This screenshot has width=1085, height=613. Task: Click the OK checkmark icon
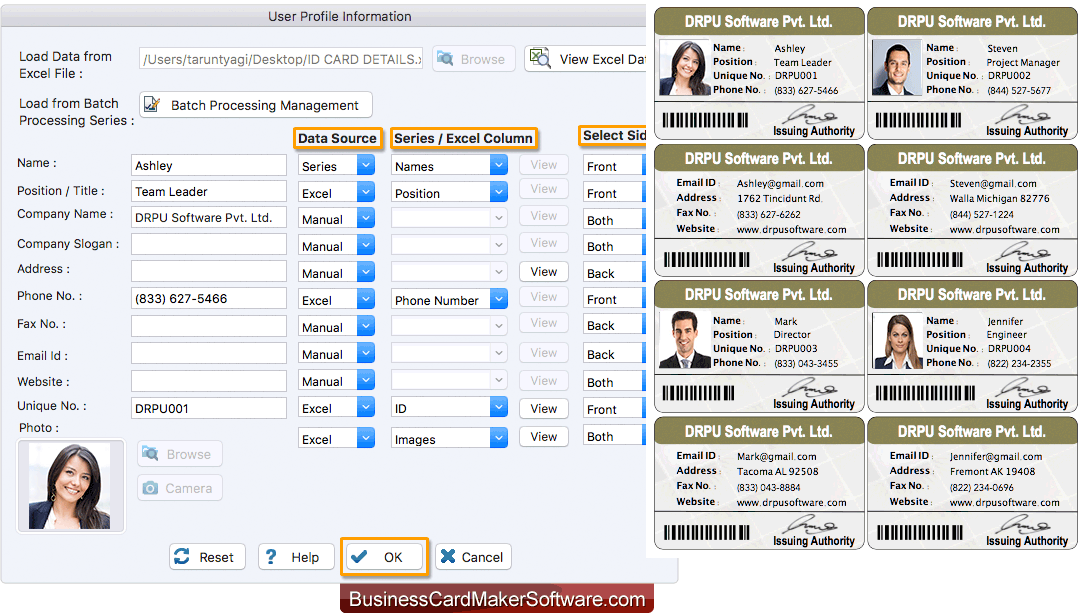pos(358,556)
